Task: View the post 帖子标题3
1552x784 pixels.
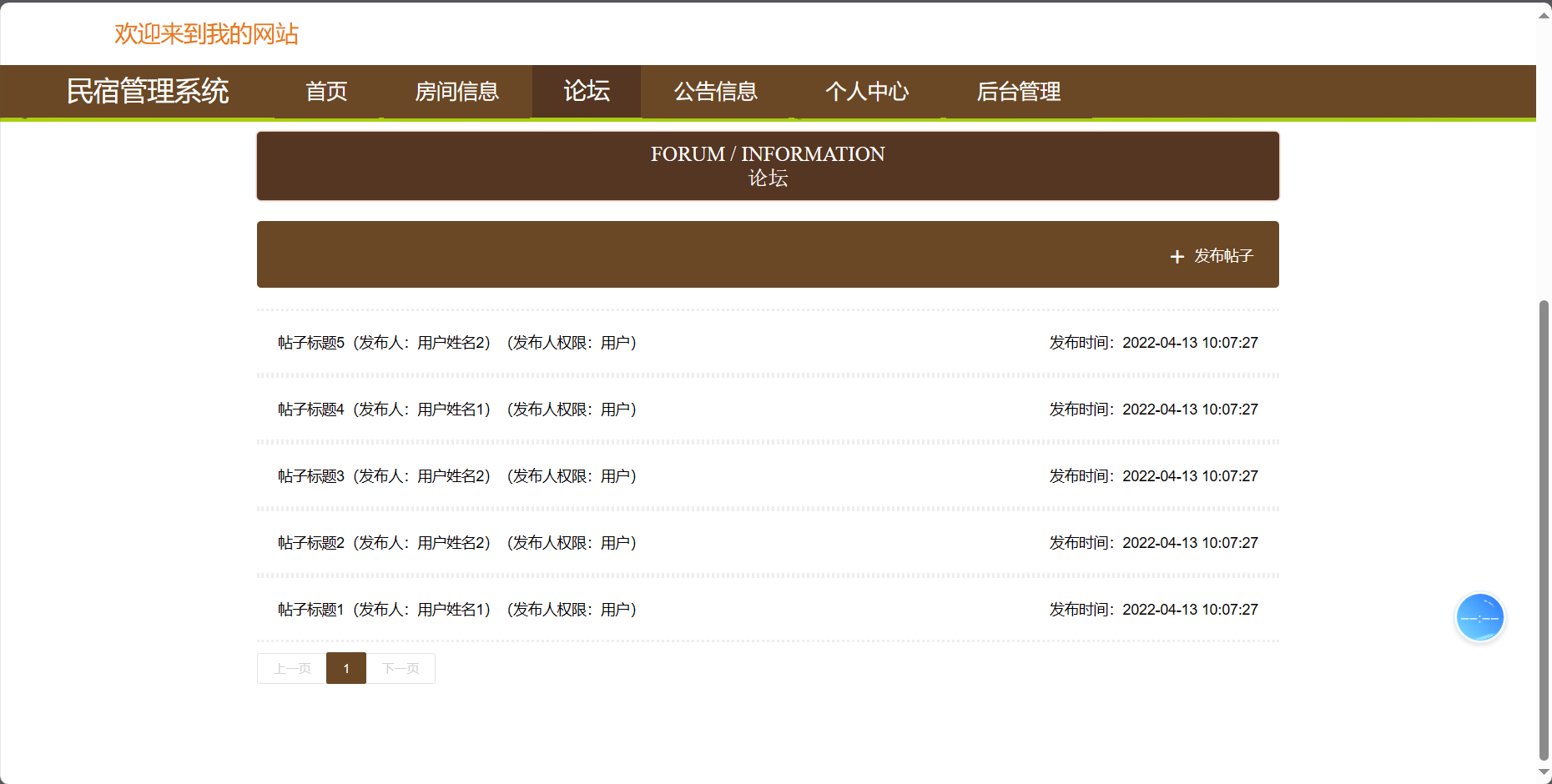Action: click(x=310, y=476)
